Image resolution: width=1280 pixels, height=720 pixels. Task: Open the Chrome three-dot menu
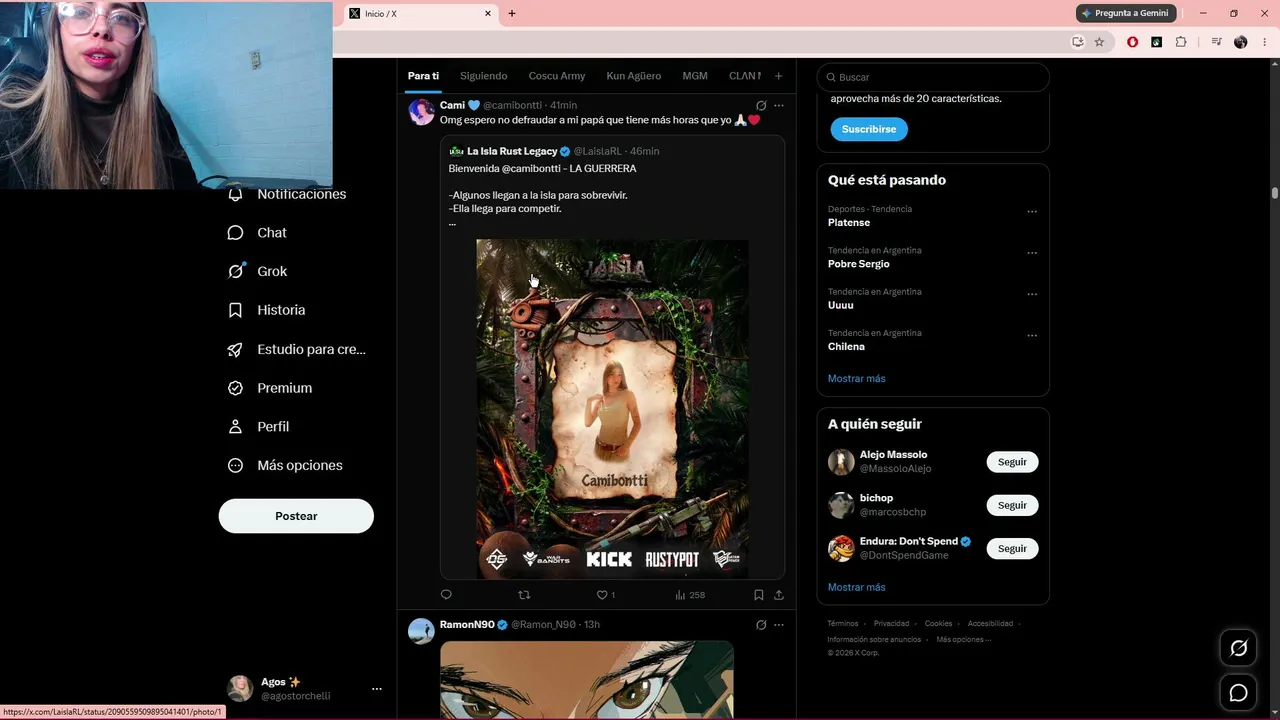click(1265, 42)
